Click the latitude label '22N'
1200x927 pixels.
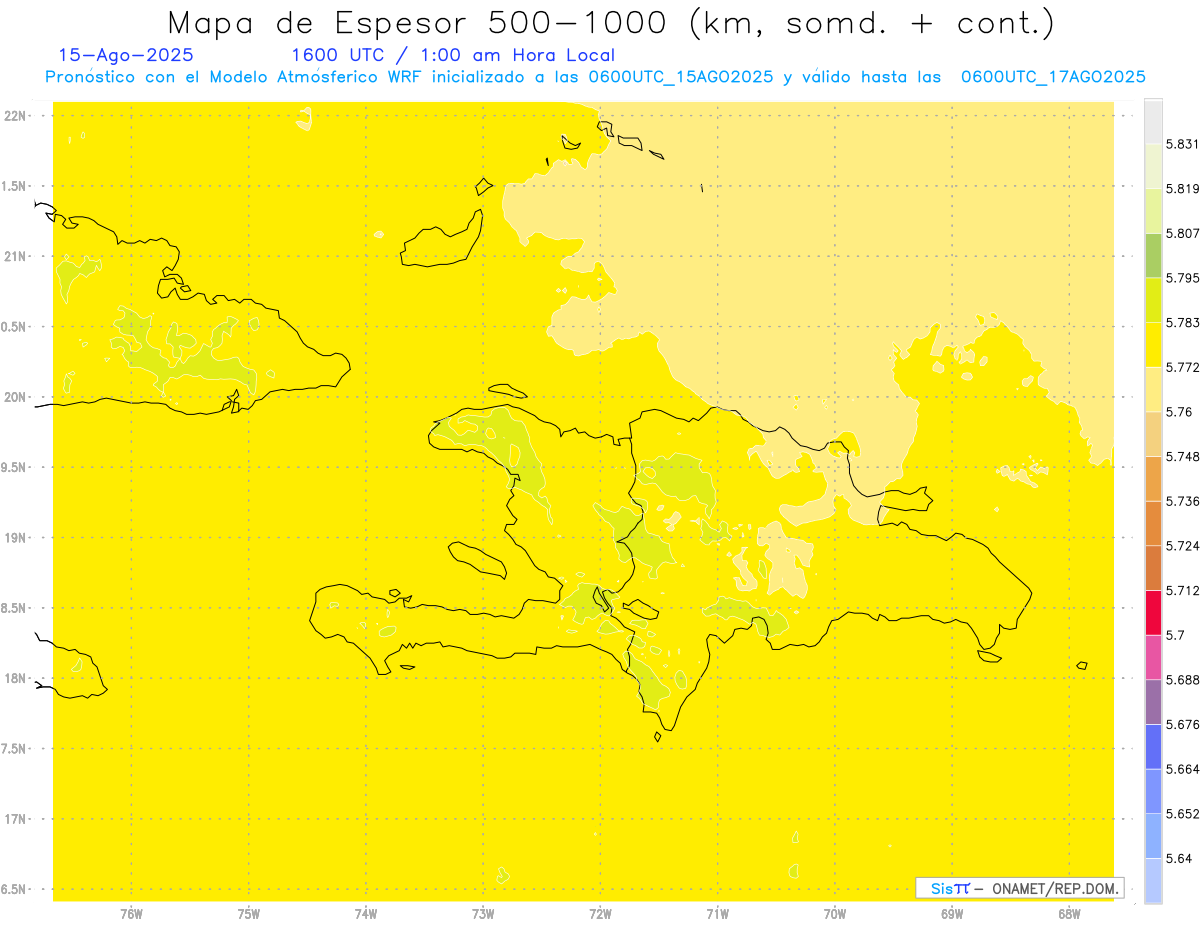click(x=15, y=116)
